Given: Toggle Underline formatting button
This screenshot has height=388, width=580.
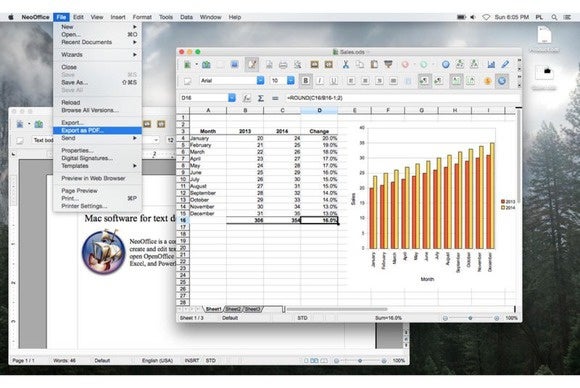Looking at the screenshot, I should (334, 80).
